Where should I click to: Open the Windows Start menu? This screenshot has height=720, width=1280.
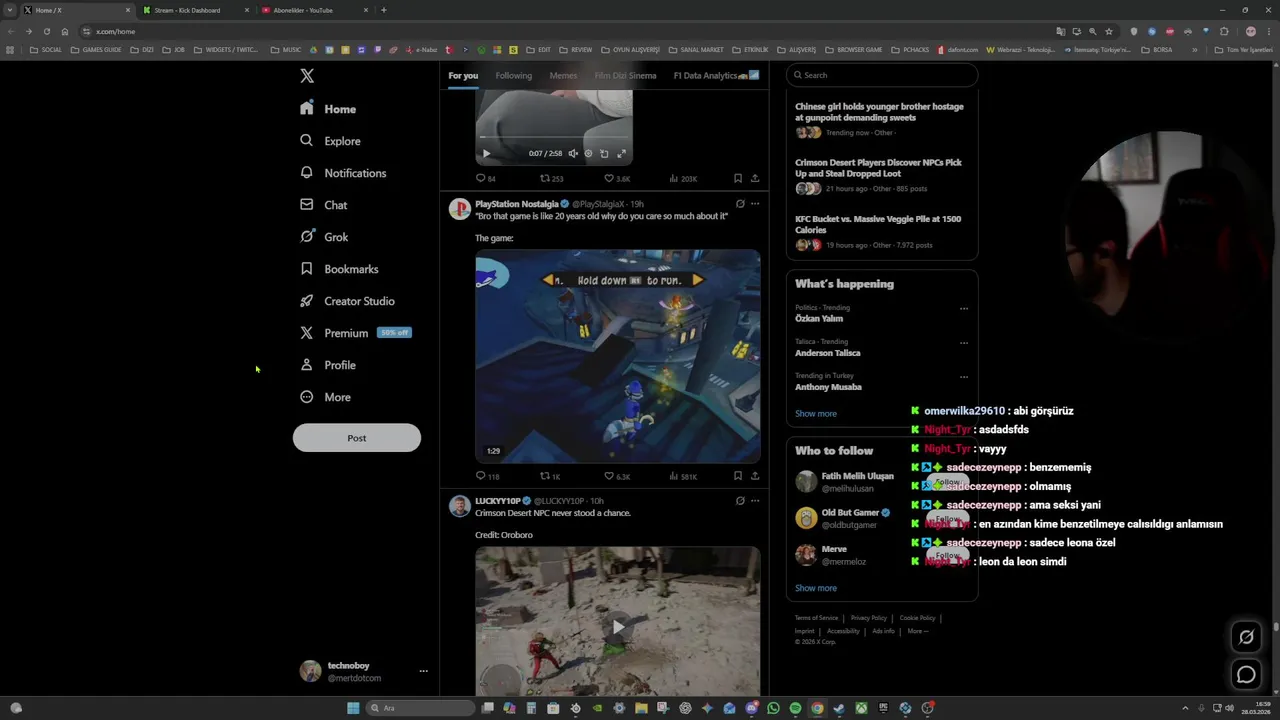click(x=353, y=708)
